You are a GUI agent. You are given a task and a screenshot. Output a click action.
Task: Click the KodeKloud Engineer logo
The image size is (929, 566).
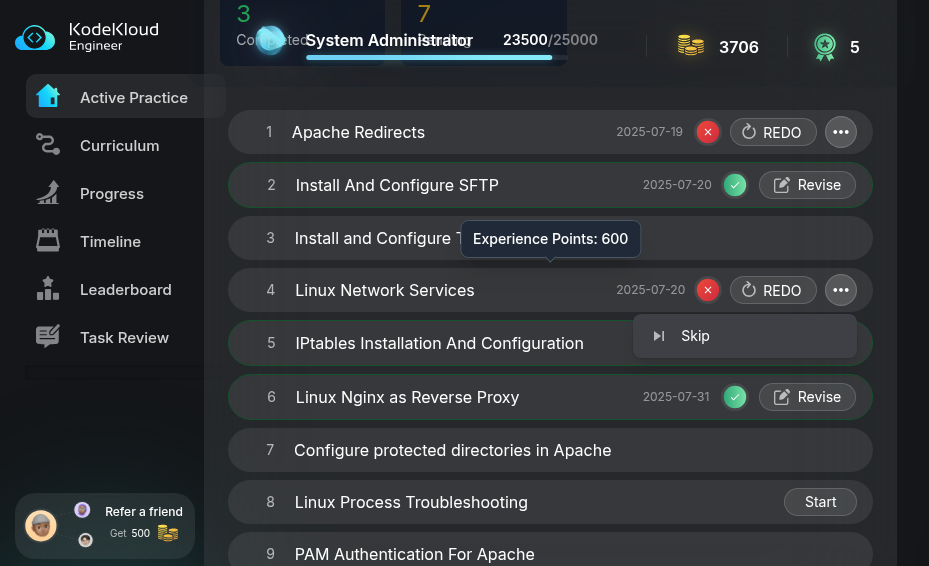click(86, 37)
